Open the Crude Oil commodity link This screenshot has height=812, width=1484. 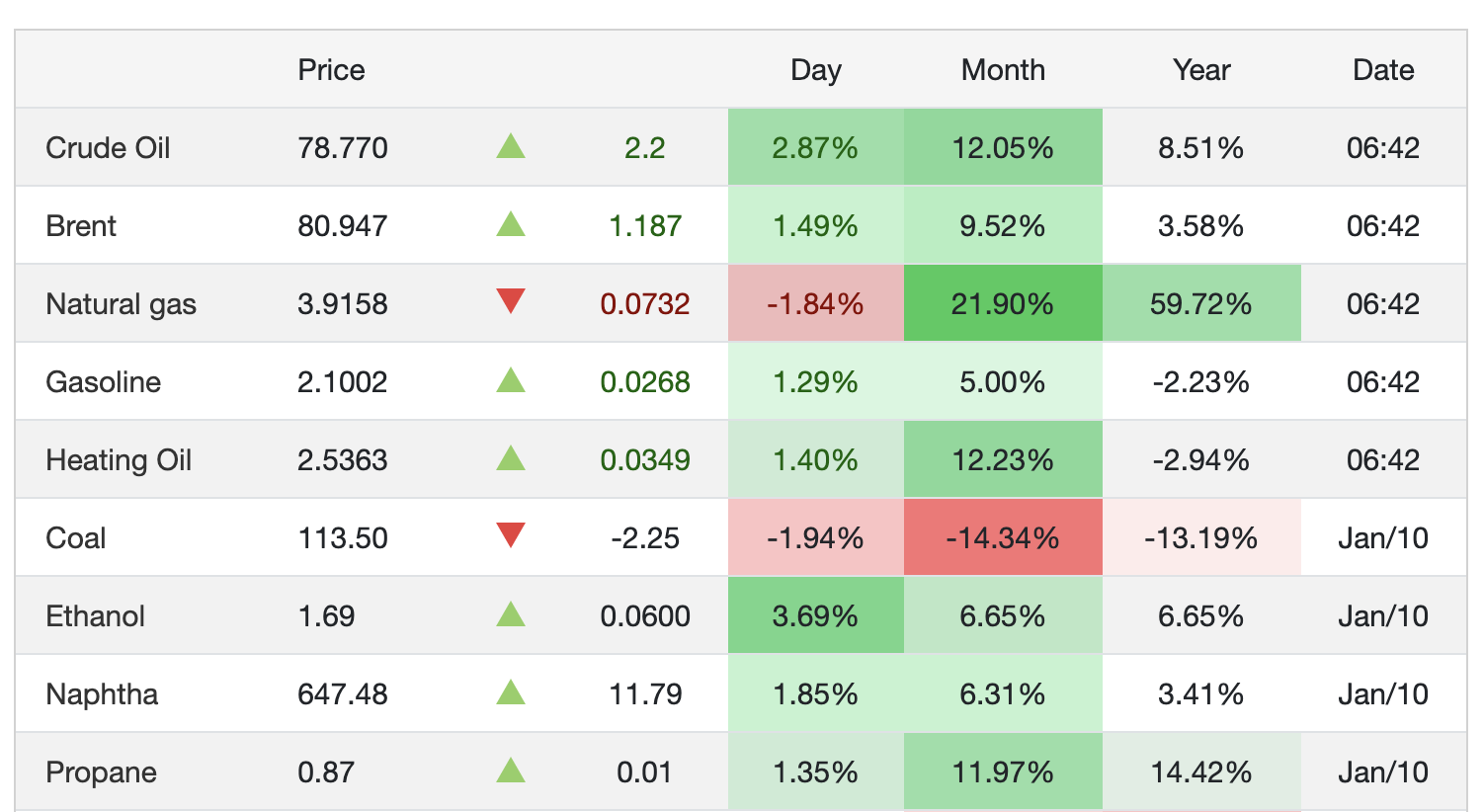pos(108,148)
